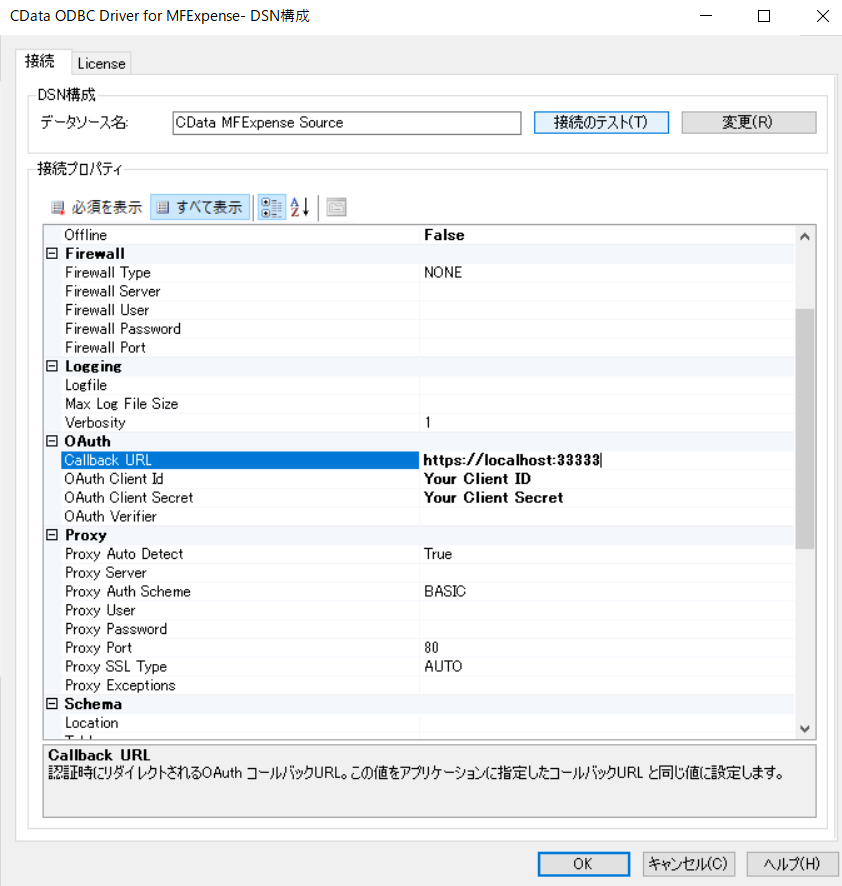
Task: Select the categorized view icon
Action: tap(270, 207)
